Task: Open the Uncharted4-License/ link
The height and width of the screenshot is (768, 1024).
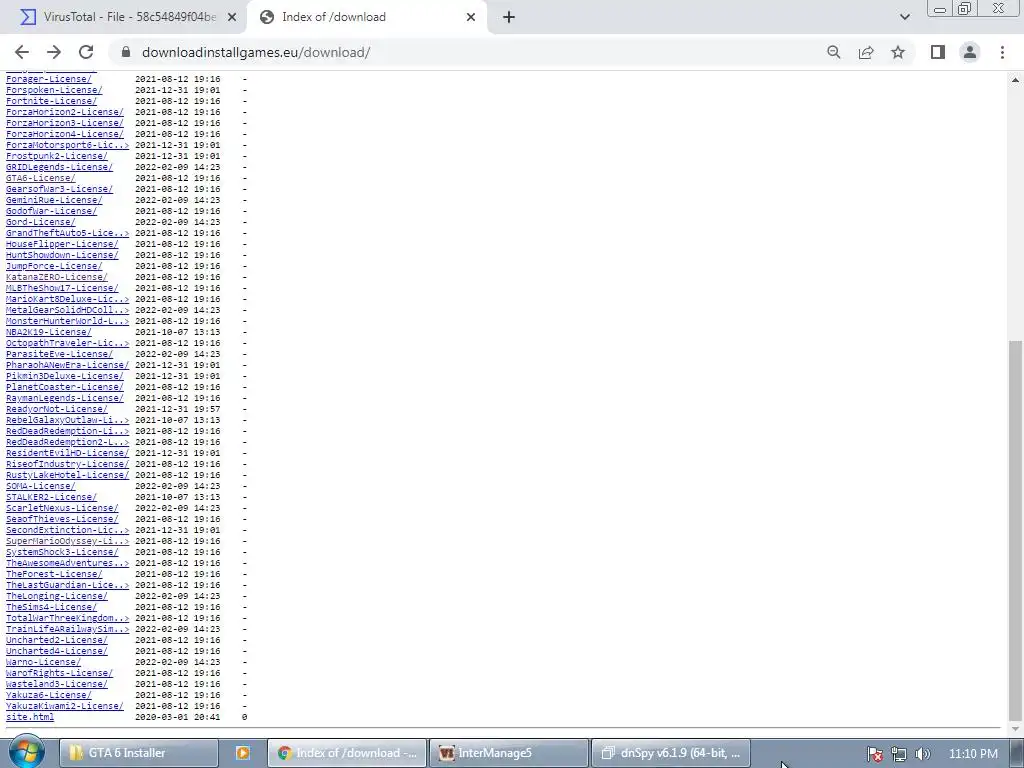Action: click(x=56, y=650)
